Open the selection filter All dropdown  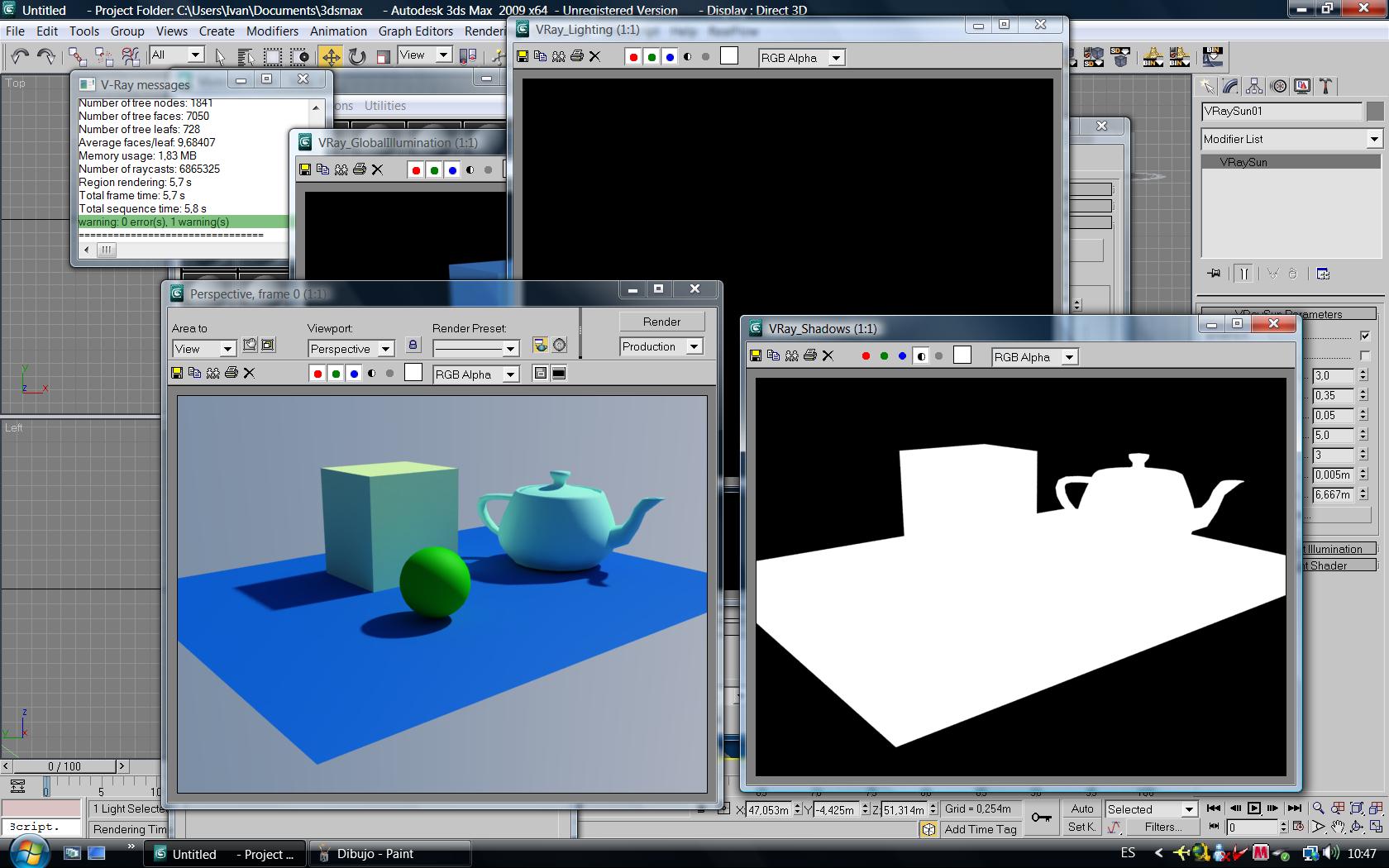177,55
